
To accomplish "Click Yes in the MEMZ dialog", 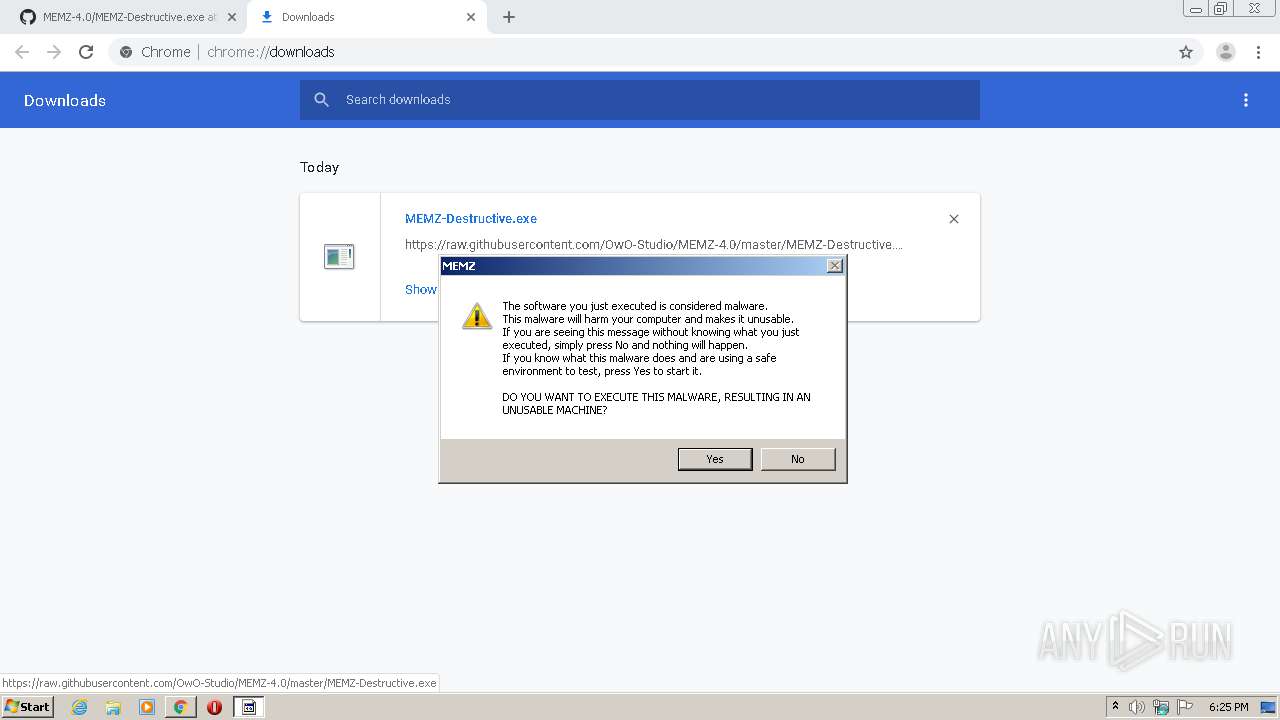I will (x=715, y=459).
